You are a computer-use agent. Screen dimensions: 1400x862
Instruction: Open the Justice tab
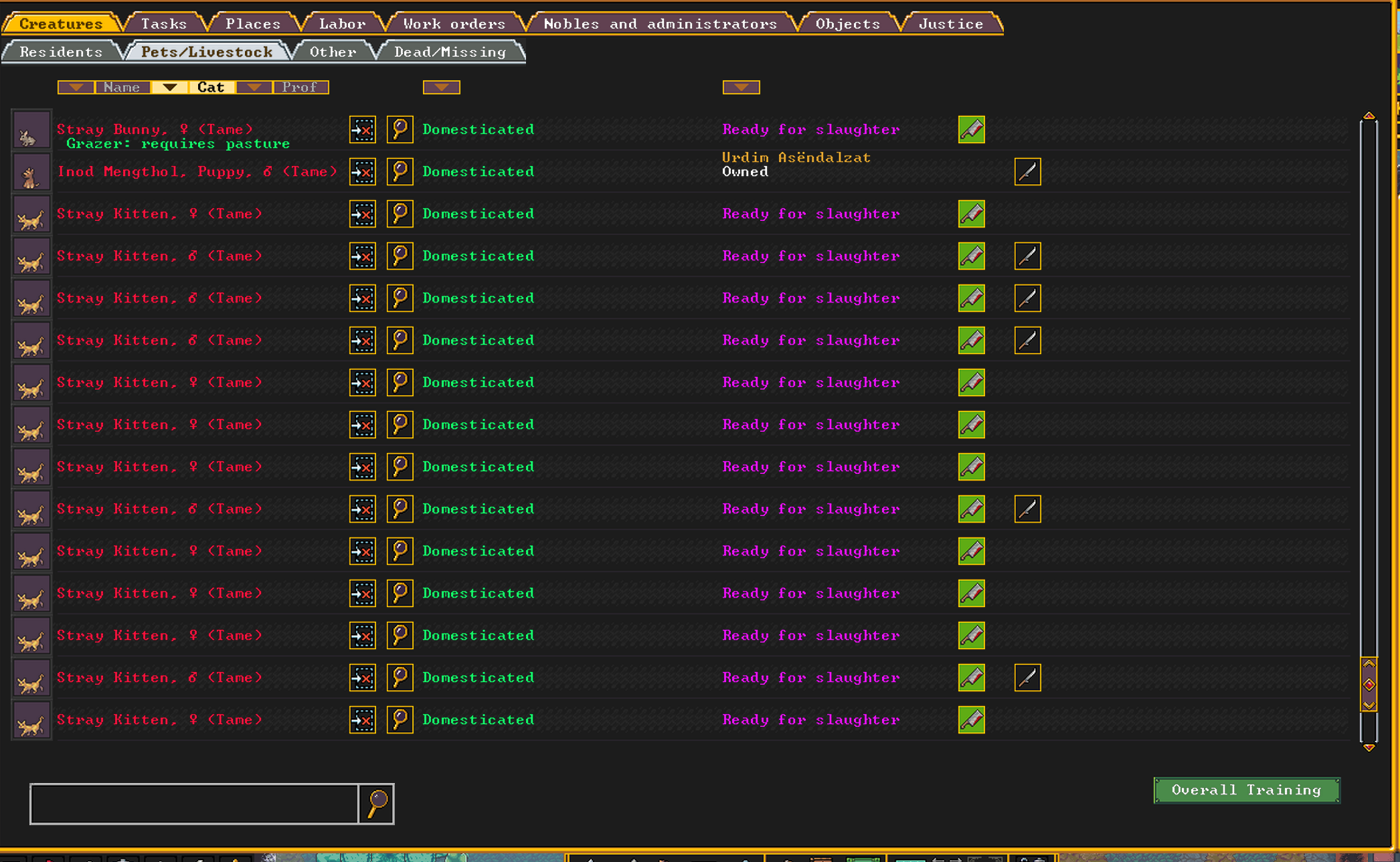click(951, 23)
